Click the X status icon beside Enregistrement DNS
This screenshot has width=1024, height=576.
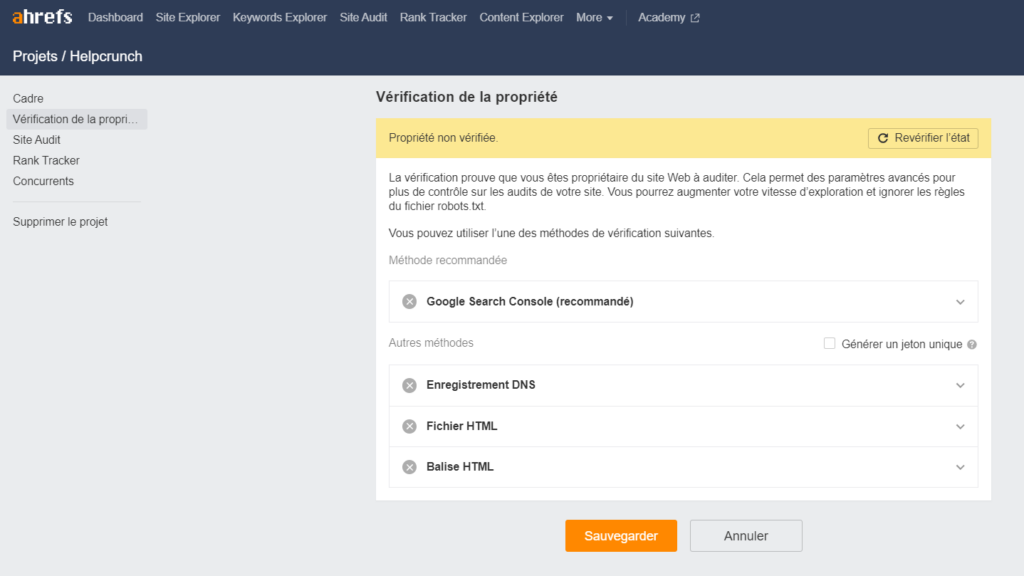[409, 385]
